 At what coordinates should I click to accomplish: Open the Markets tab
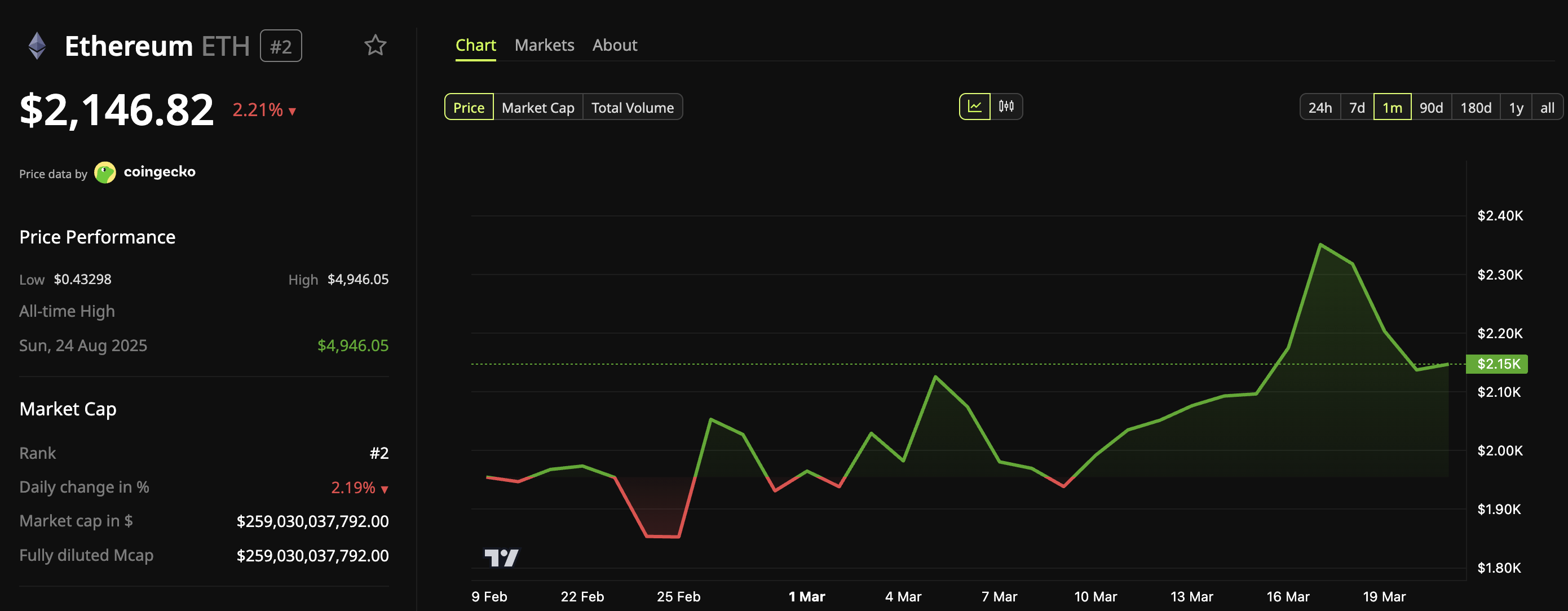[544, 45]
